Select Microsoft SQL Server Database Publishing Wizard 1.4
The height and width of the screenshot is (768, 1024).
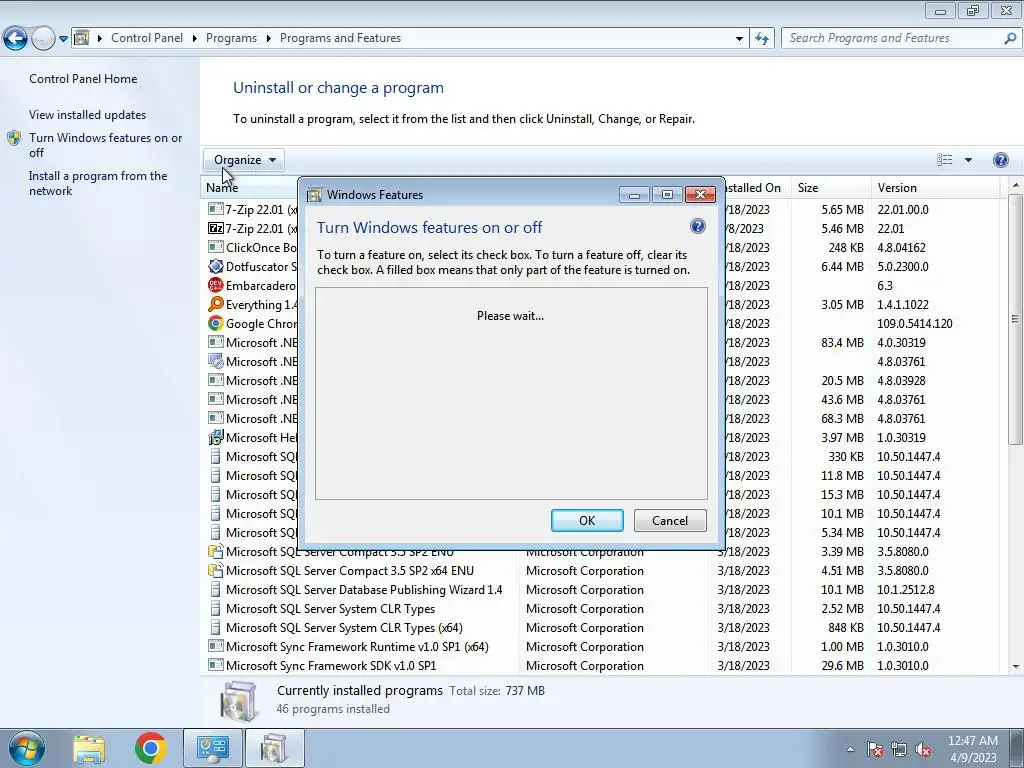click(x=364, y=590)
